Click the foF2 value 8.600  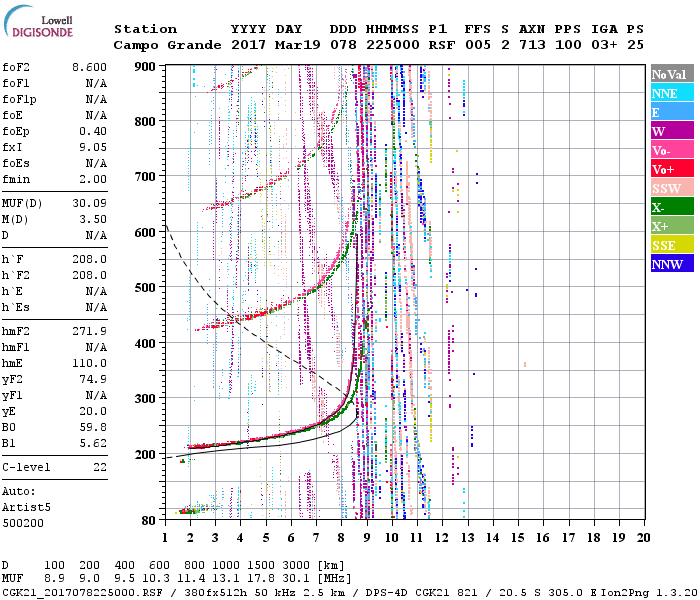click(89, 67)
